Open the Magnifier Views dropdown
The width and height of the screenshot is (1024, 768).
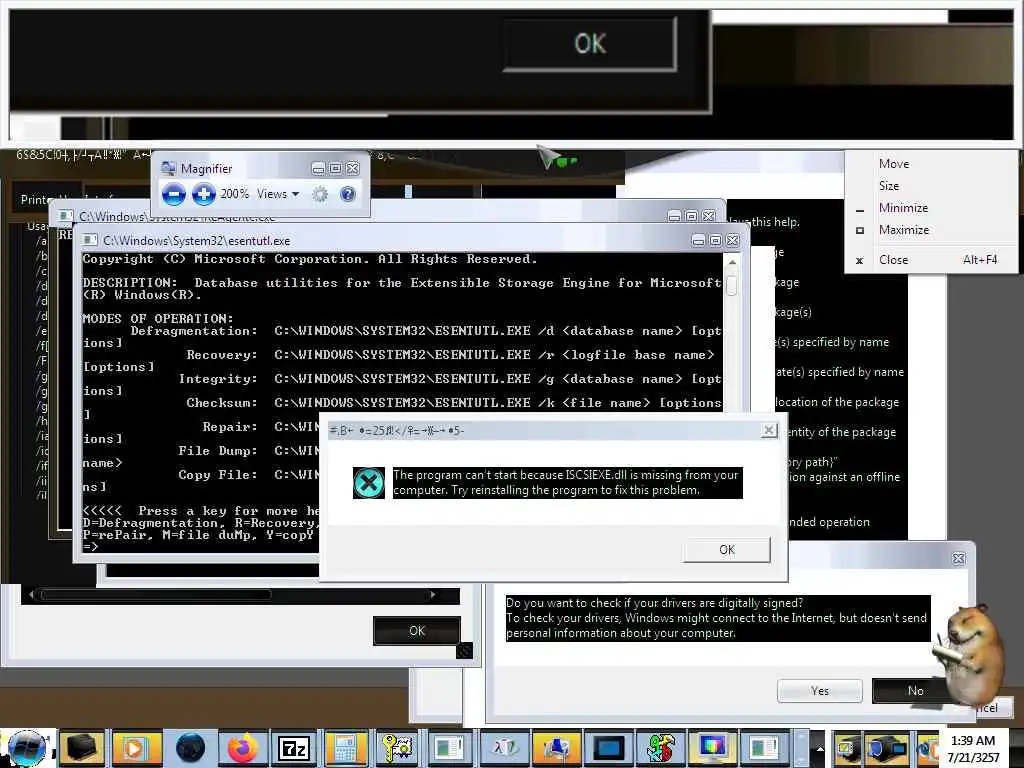pos(278,194)
